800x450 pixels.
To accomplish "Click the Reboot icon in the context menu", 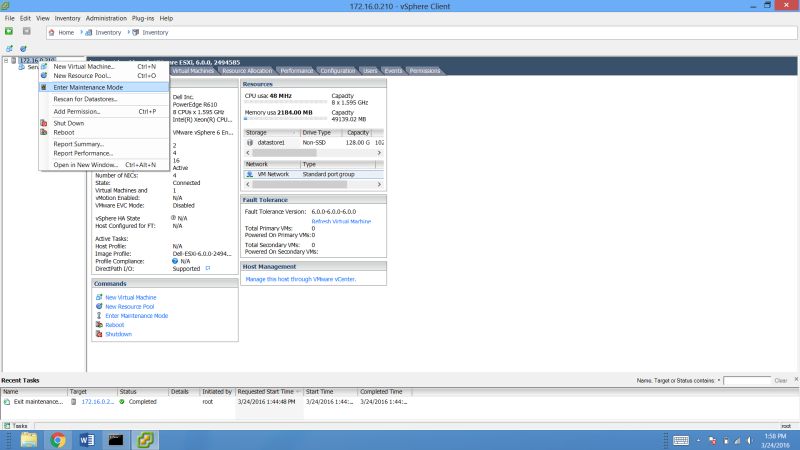I will [44, 132].
